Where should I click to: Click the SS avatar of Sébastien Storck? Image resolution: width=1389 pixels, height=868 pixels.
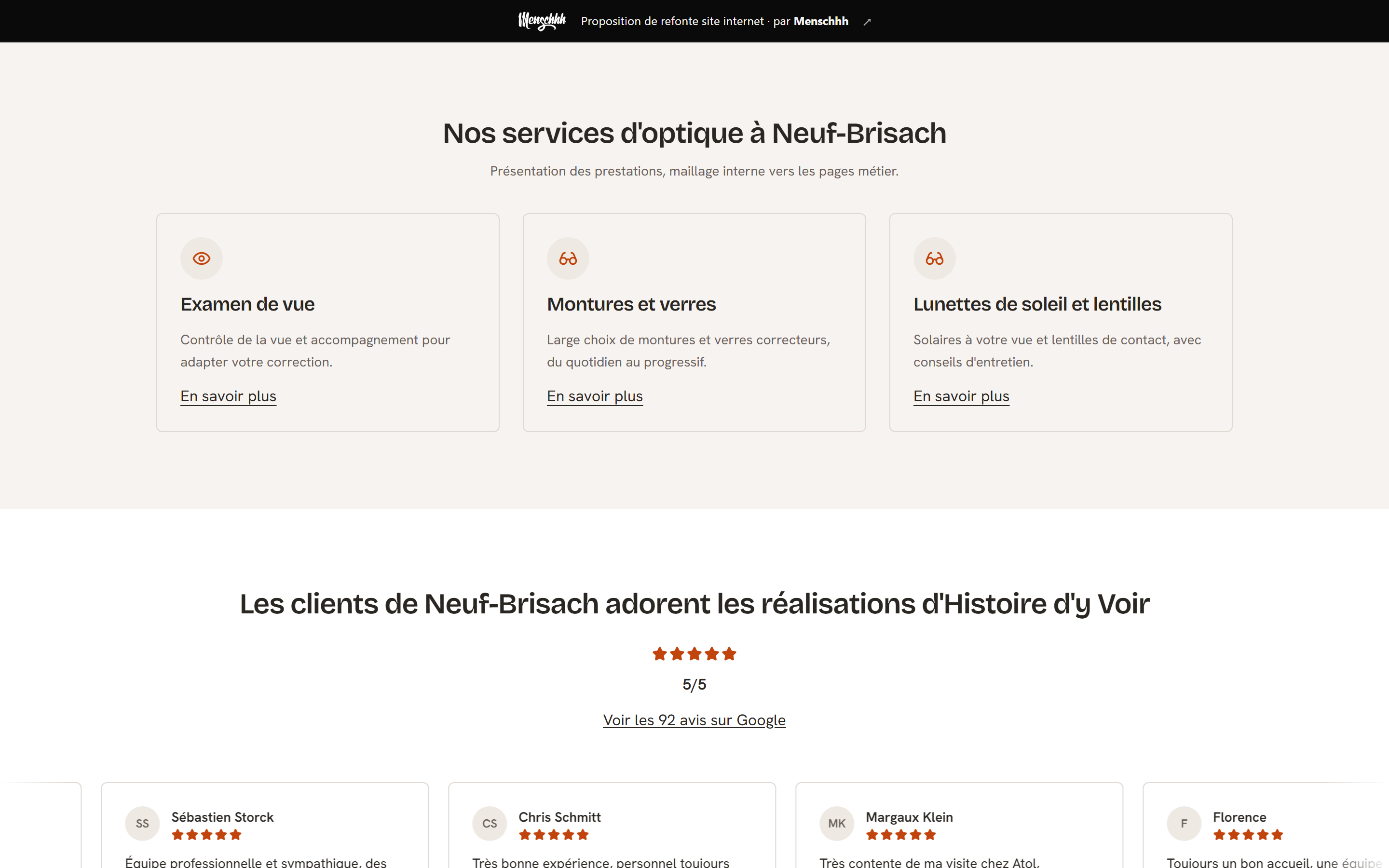tap(142, 823)
